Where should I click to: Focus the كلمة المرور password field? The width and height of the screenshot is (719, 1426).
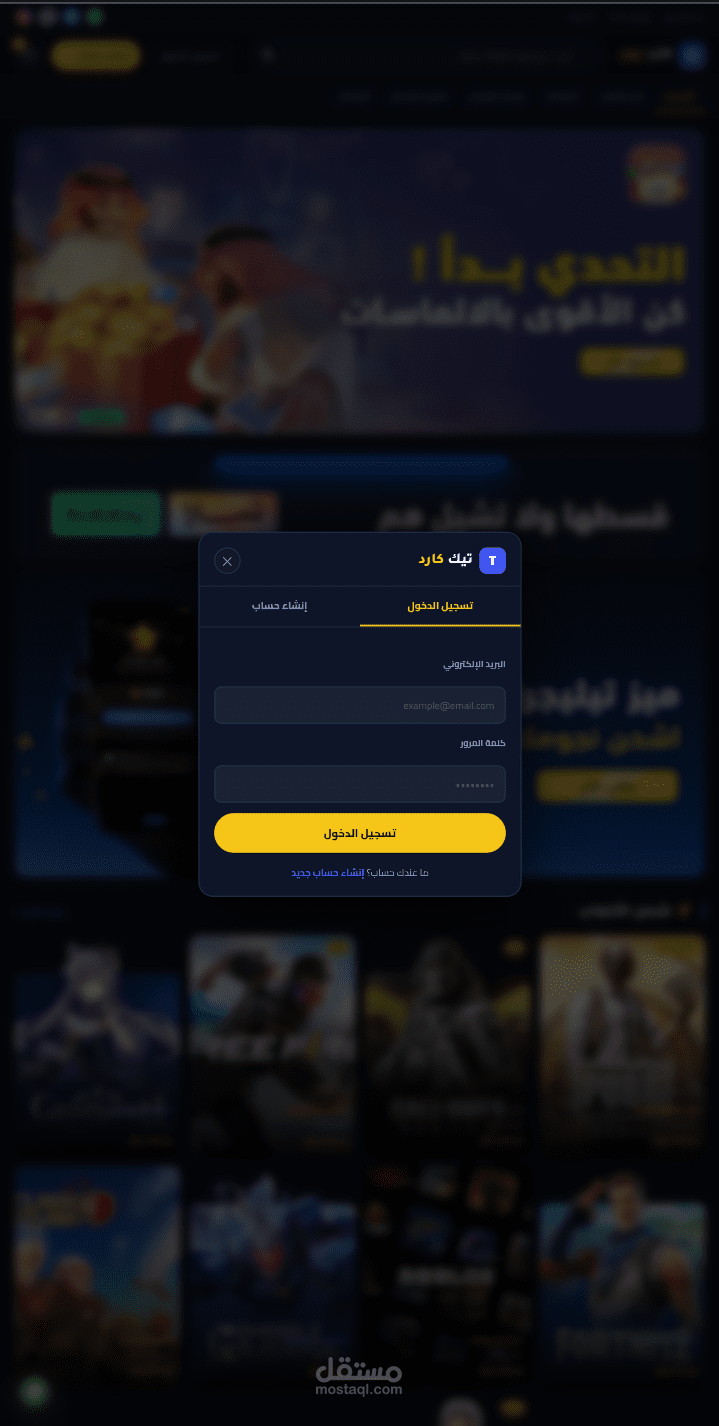pyautogui.click(x=360, y=784)
